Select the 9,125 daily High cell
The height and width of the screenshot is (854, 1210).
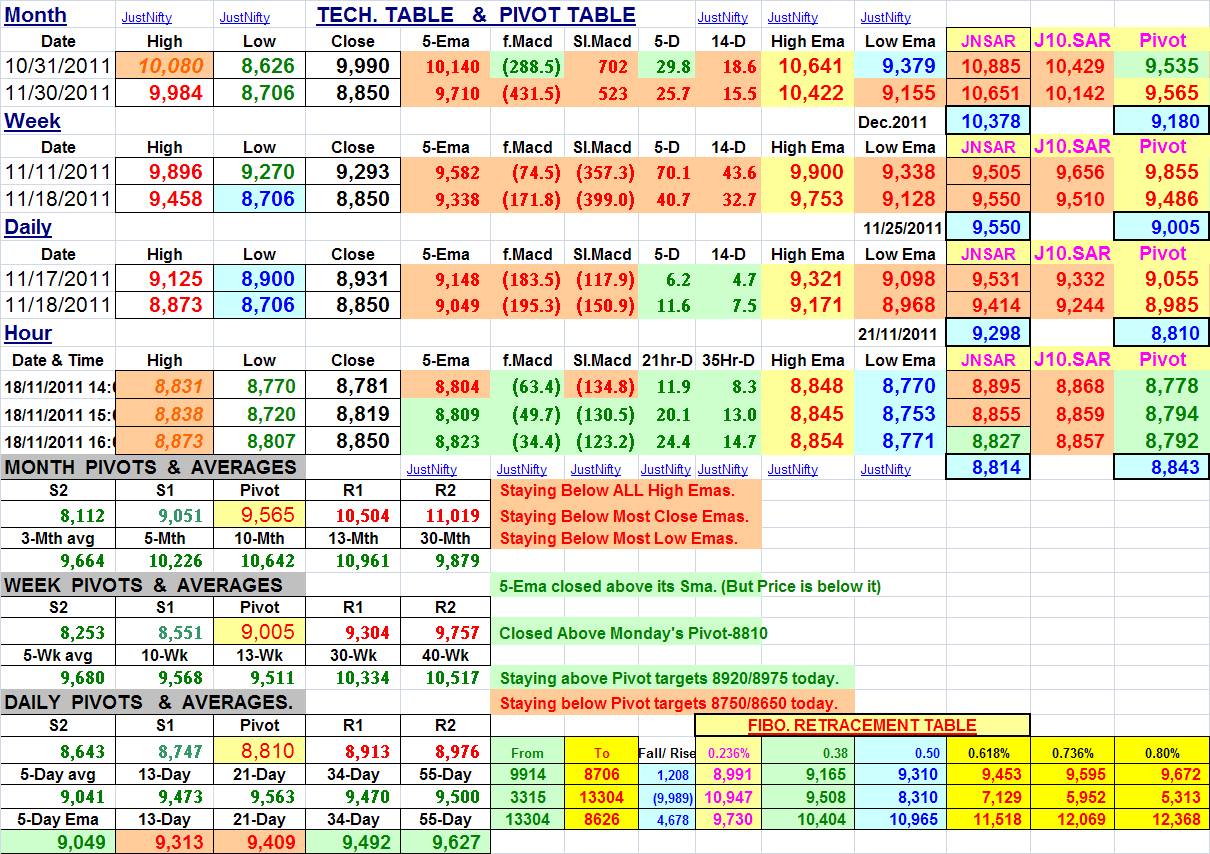(x=164, y=278)
